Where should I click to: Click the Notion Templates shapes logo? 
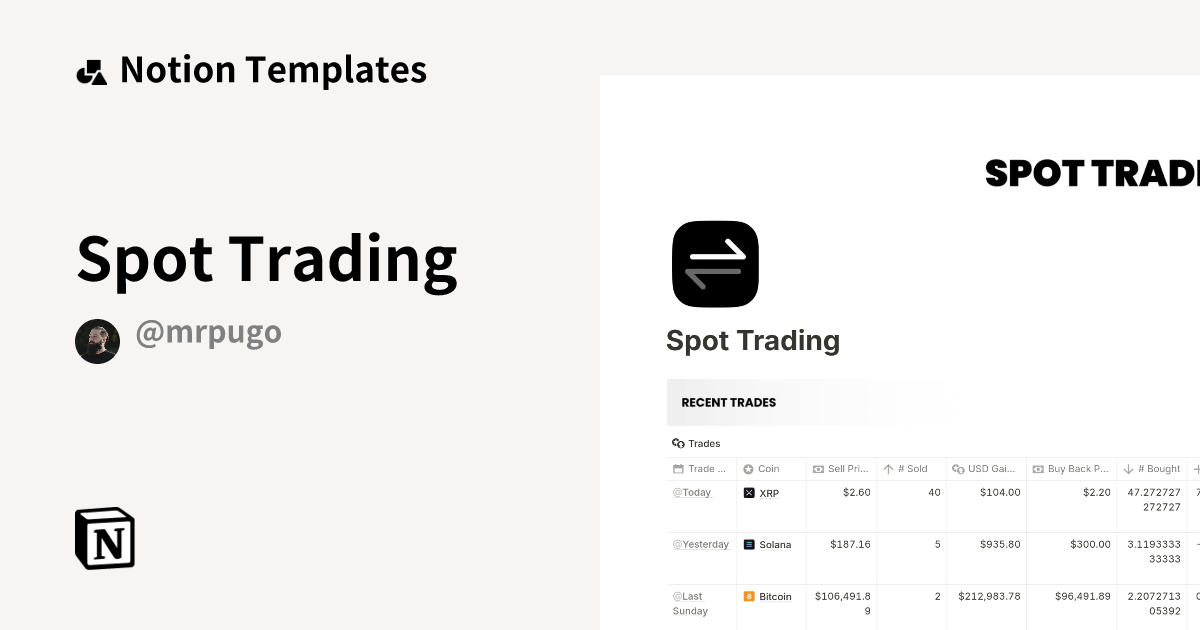click(x=92, y=72)
